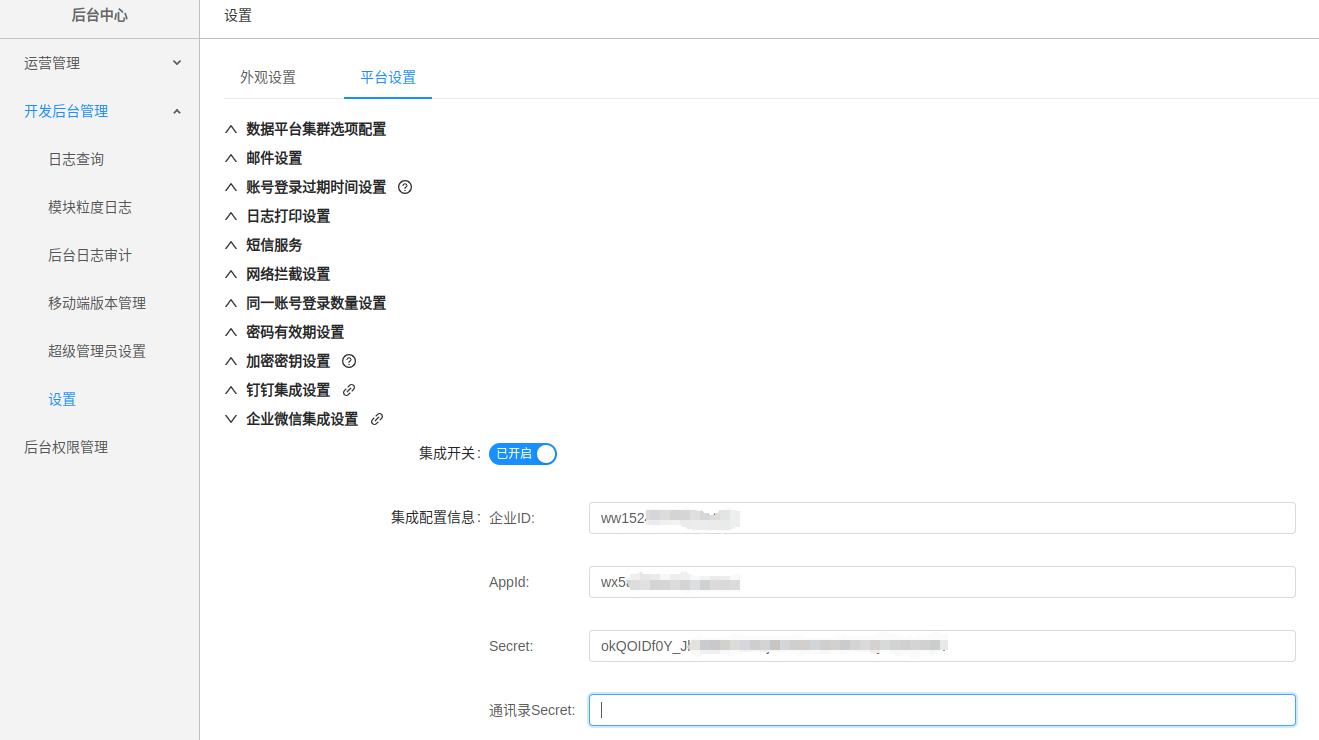Screen dimensions: 1319x740
Task: Open 后台日志审计 in the sidebar
Action: 90,255
